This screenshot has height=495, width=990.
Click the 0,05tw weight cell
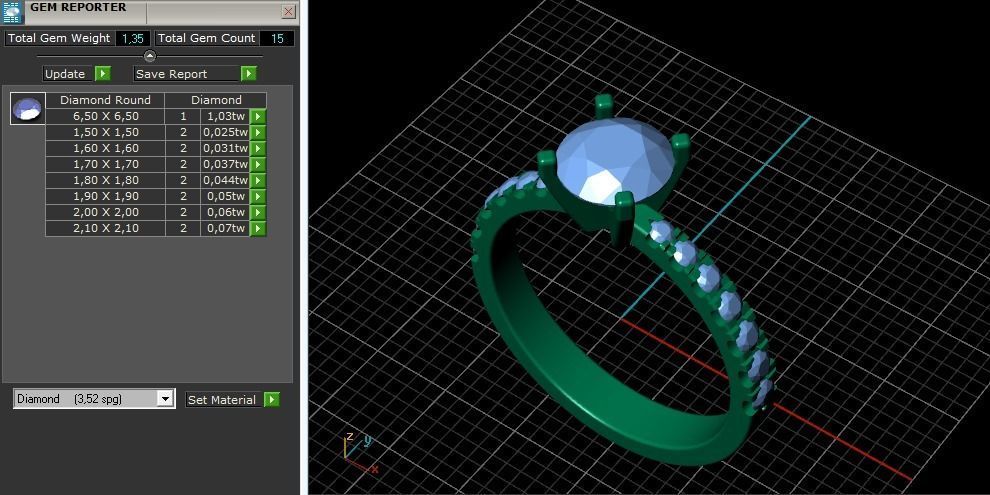[x=225, y=196]
